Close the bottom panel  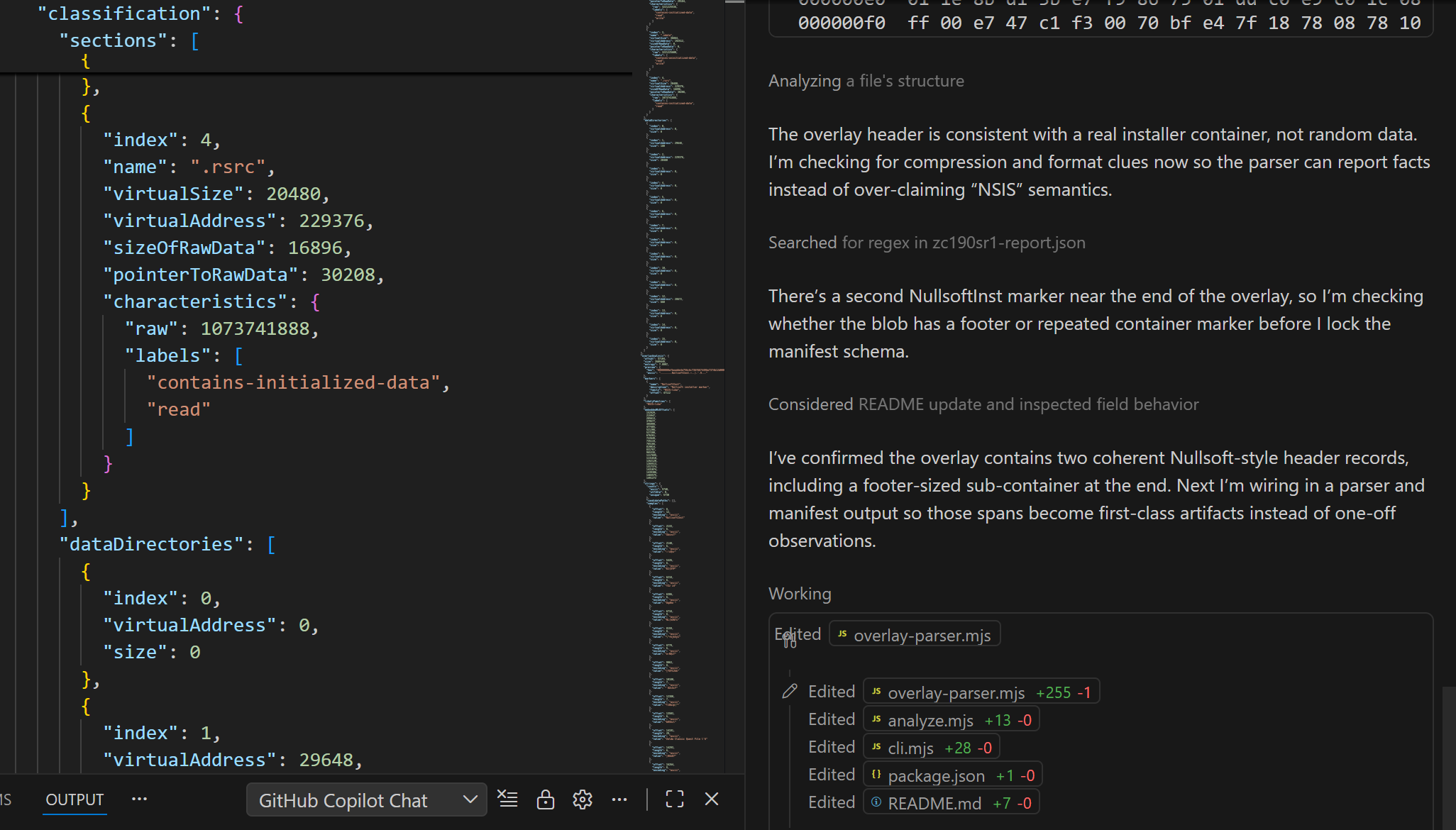tap(712, 799)
